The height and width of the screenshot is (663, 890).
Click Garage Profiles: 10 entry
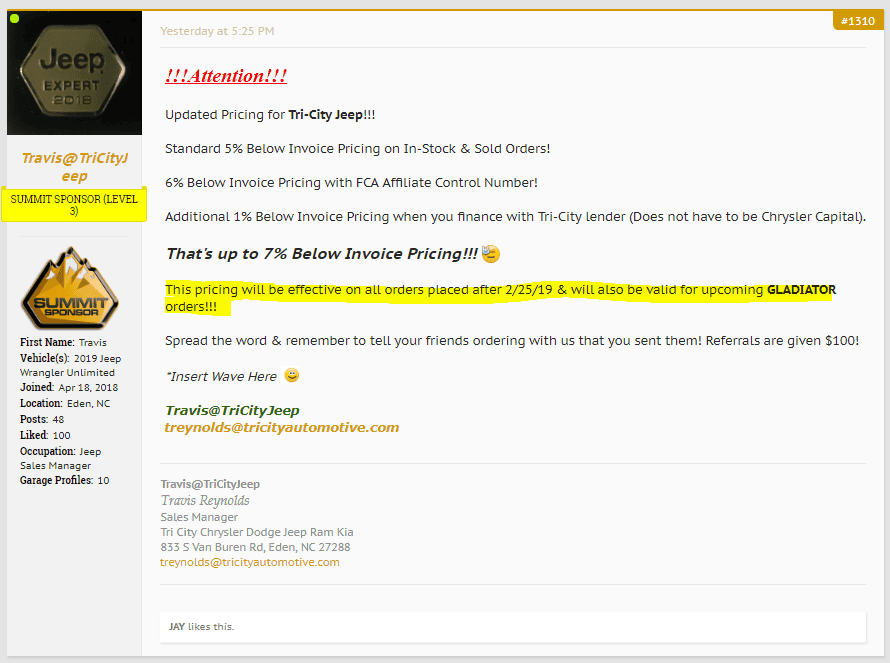point(65,480)
